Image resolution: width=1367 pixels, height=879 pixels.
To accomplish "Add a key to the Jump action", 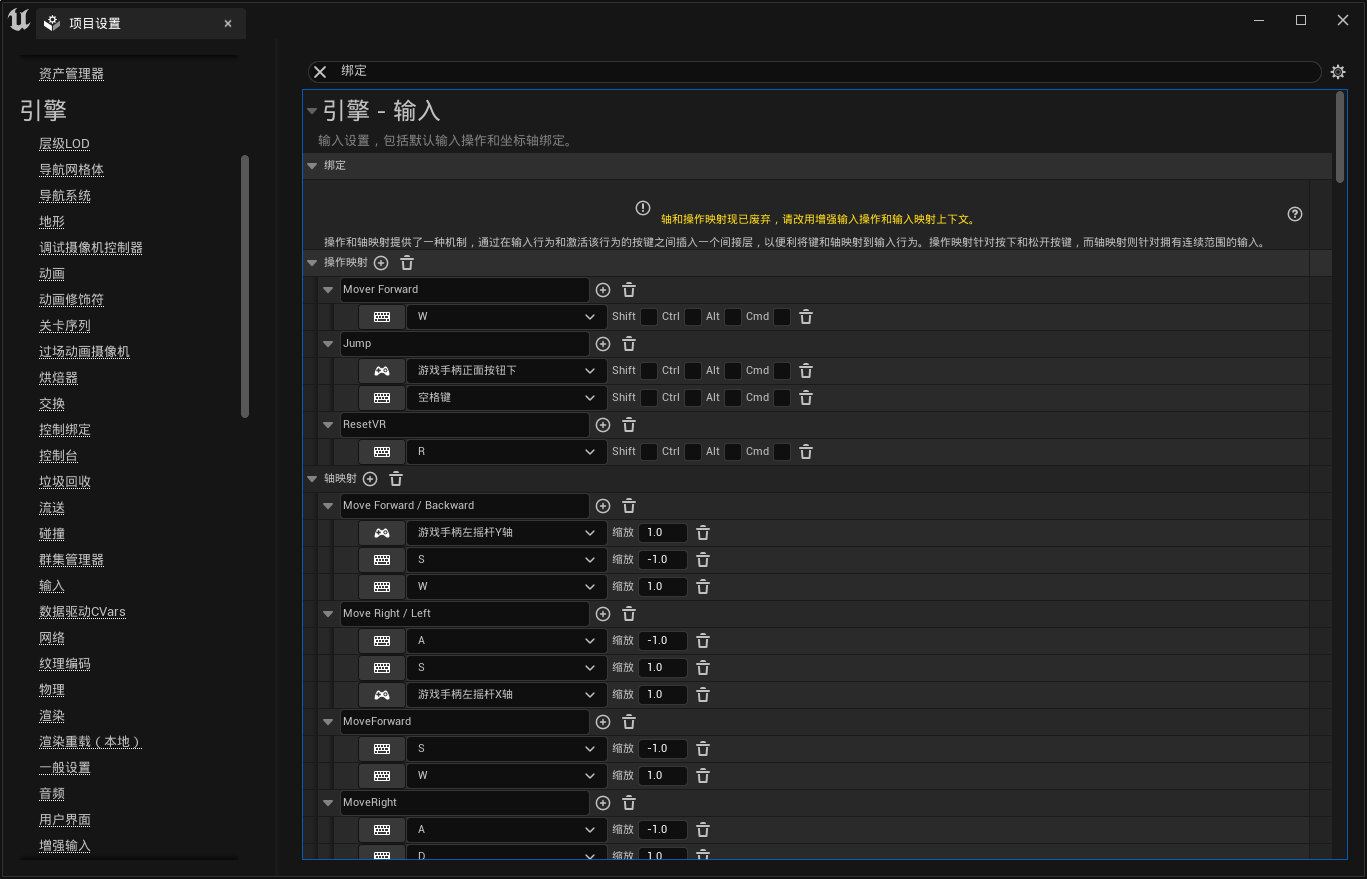I will tap(603, 344).
